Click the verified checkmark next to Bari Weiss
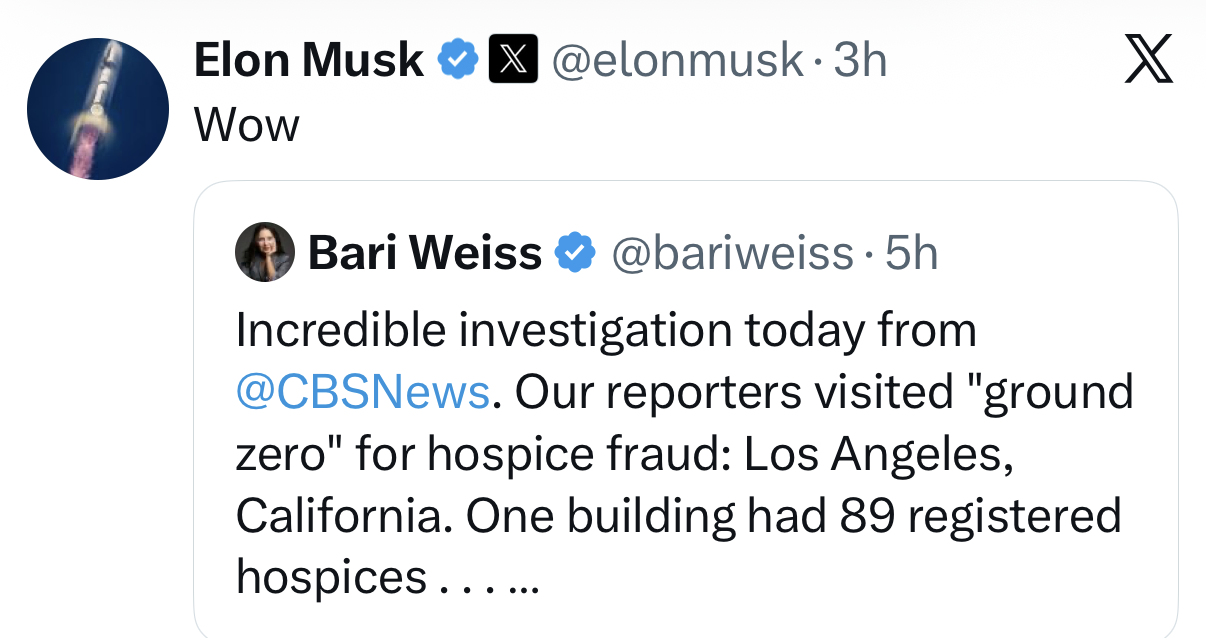Image resolution: width=1206 pixels, height=638 pixels. point(575,253)
